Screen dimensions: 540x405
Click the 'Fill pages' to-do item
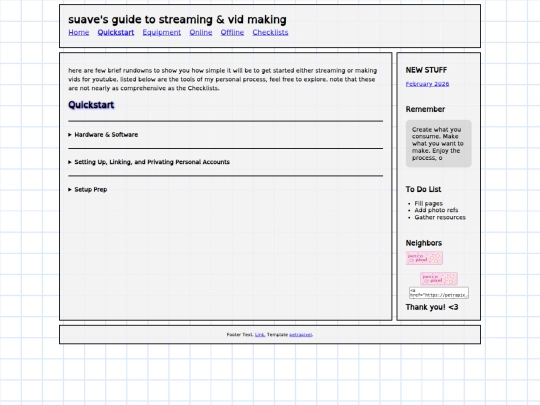pos(428,204)
